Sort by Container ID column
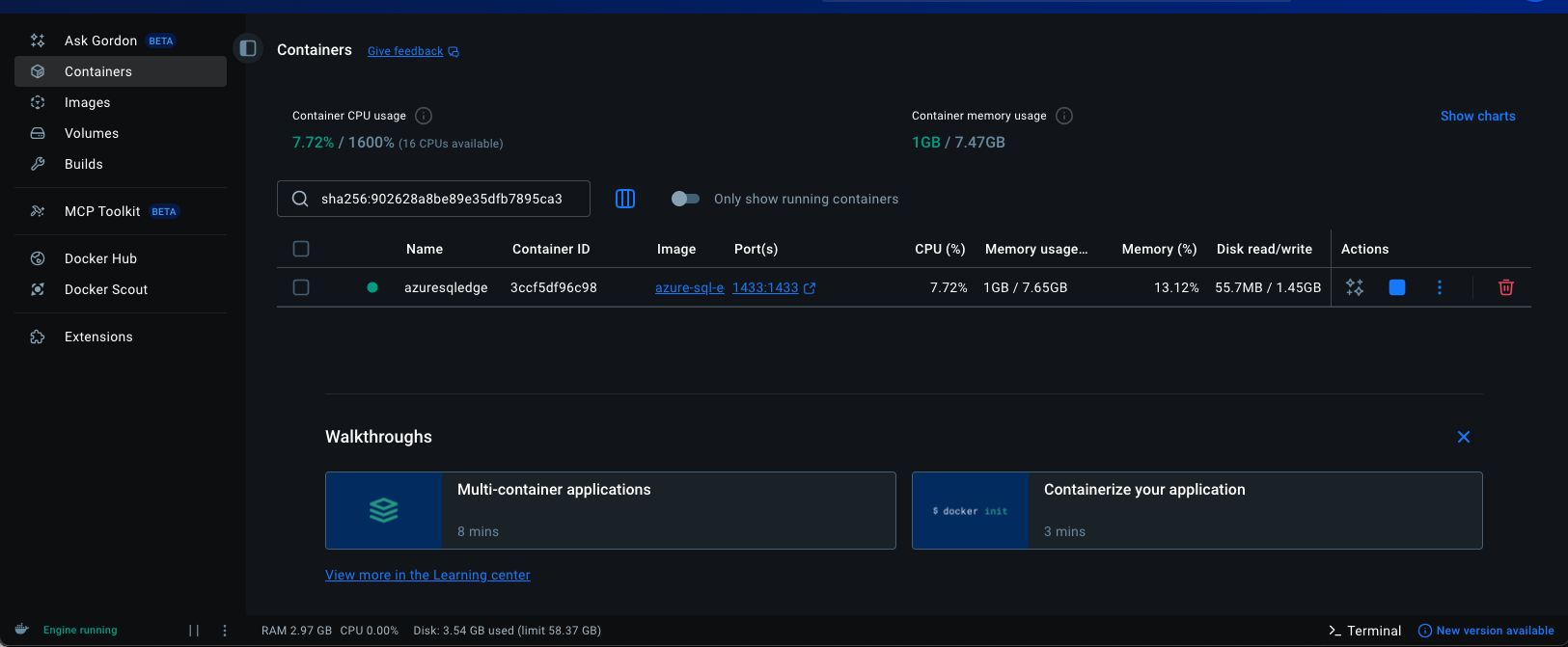Viewport: 1568px width, 647px height. [551, 249]
